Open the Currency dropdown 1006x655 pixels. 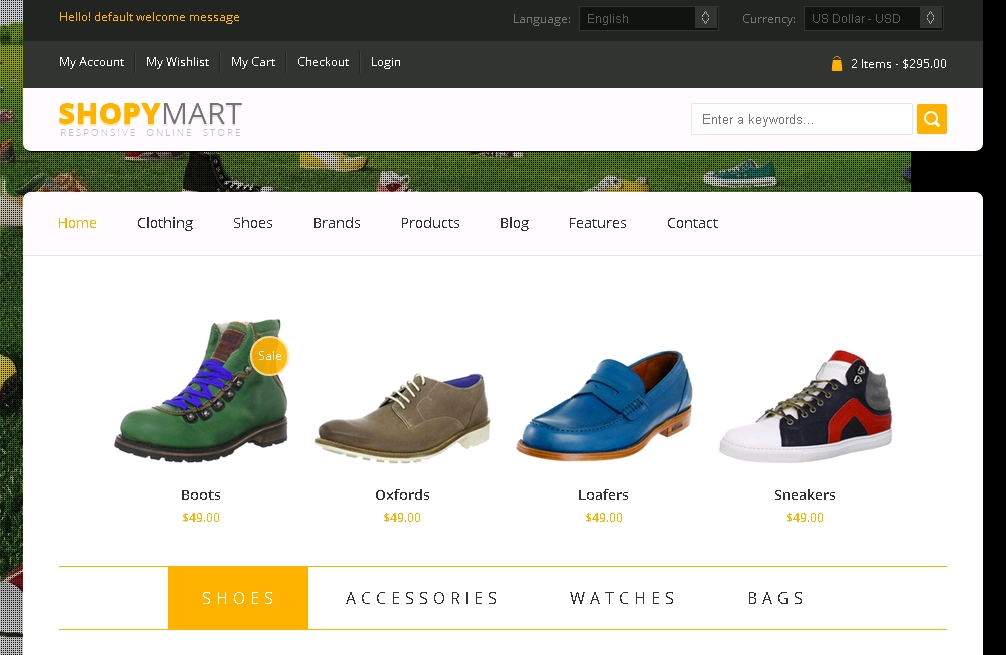click(x=873, y=18)
